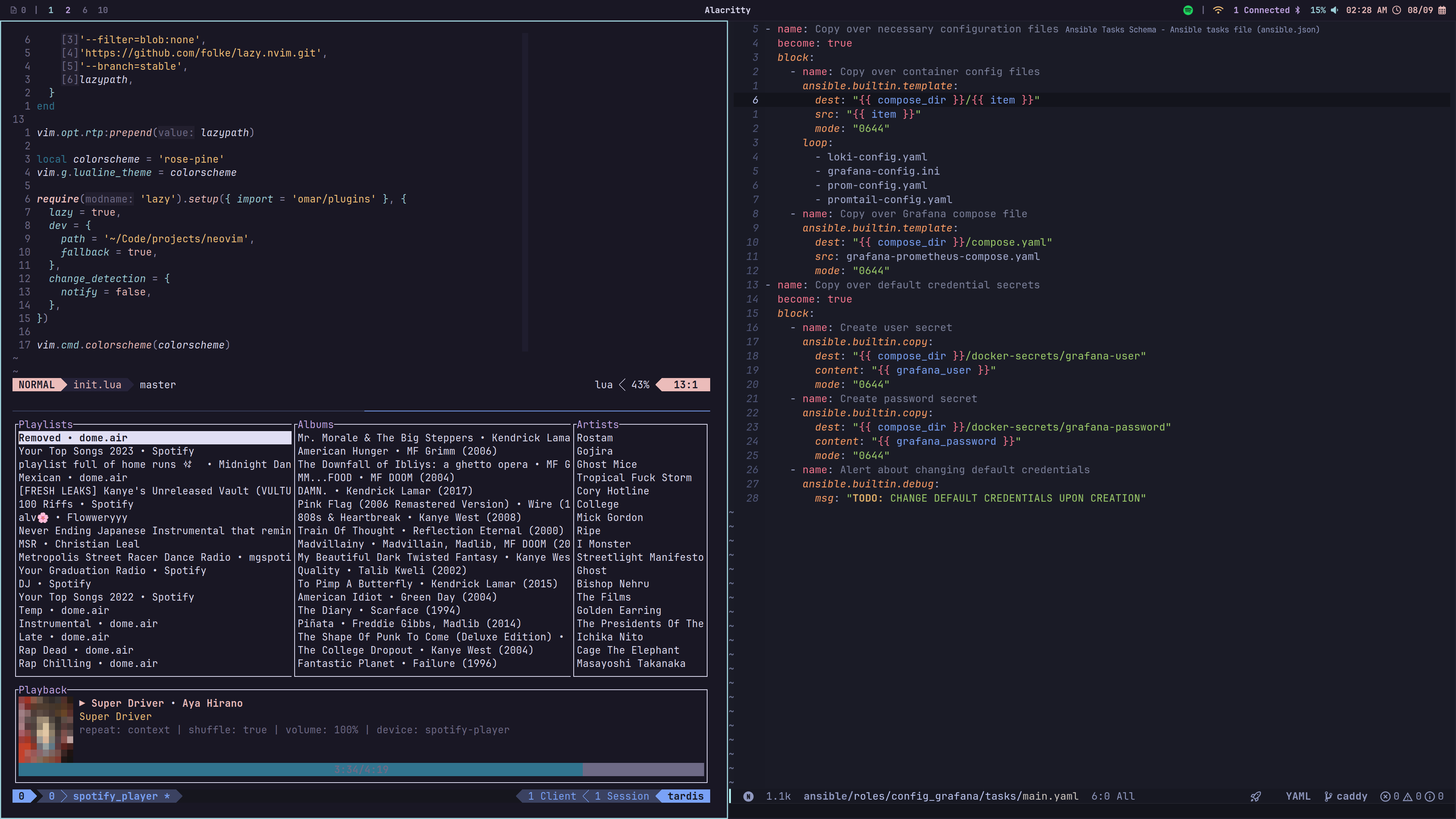
Task: Click the Bluetooth icon in the top bar
Action: 1298,10
